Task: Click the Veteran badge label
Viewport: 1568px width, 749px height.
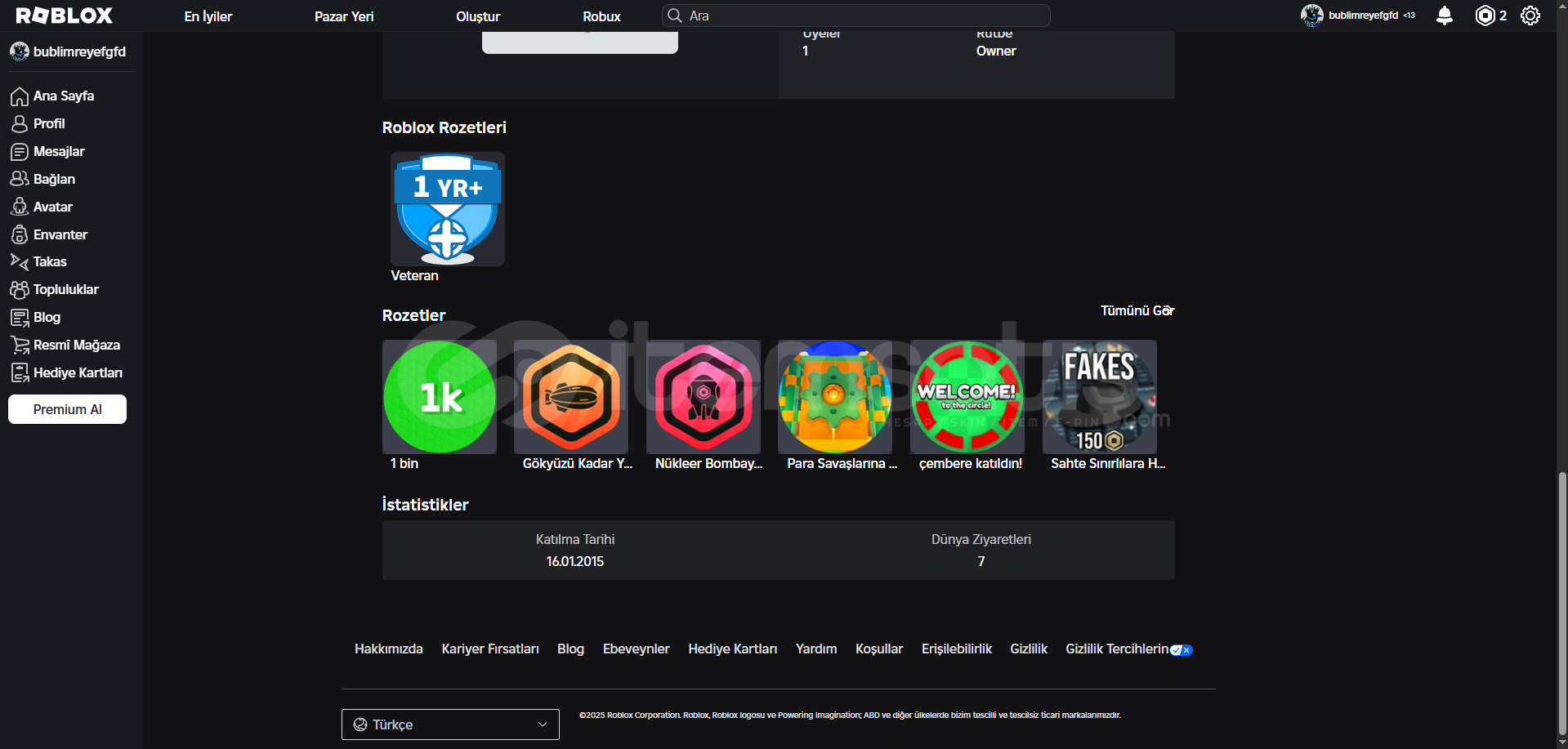Action: pyautogui.click(x=414, y=276)
